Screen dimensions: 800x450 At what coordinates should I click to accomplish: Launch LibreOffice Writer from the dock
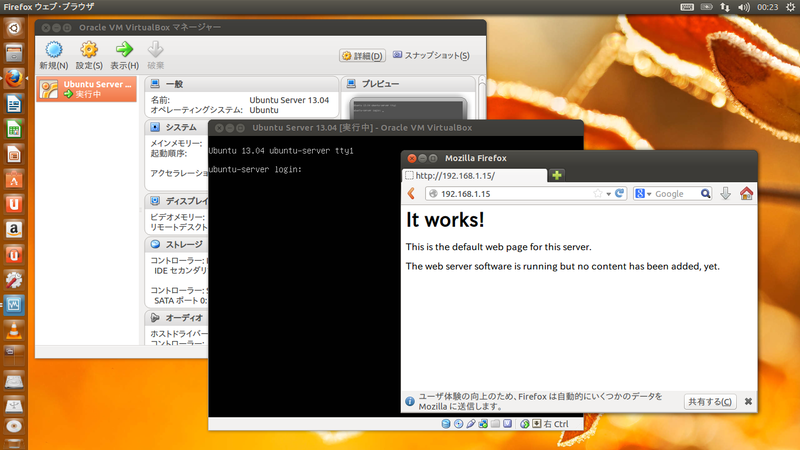[x=14, y=104]
